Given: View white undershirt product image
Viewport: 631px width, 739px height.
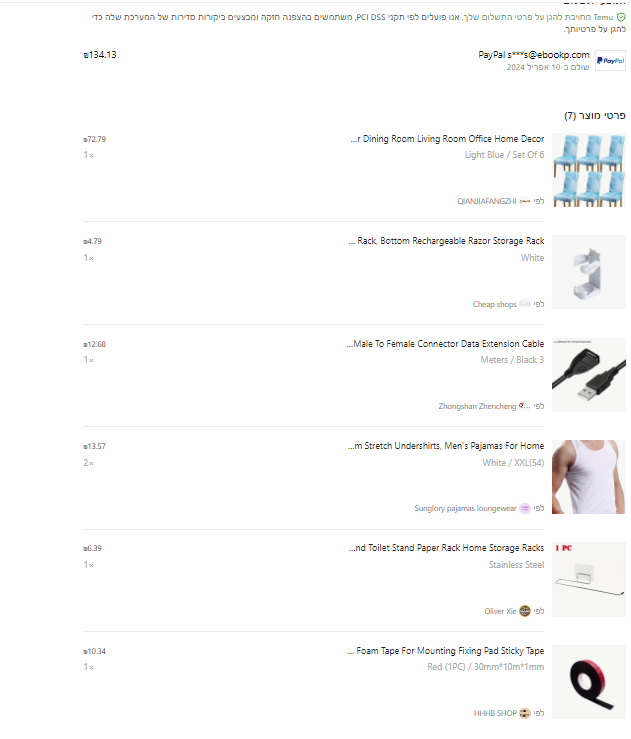Looking at the screenshot, I should tap(589, 477).
